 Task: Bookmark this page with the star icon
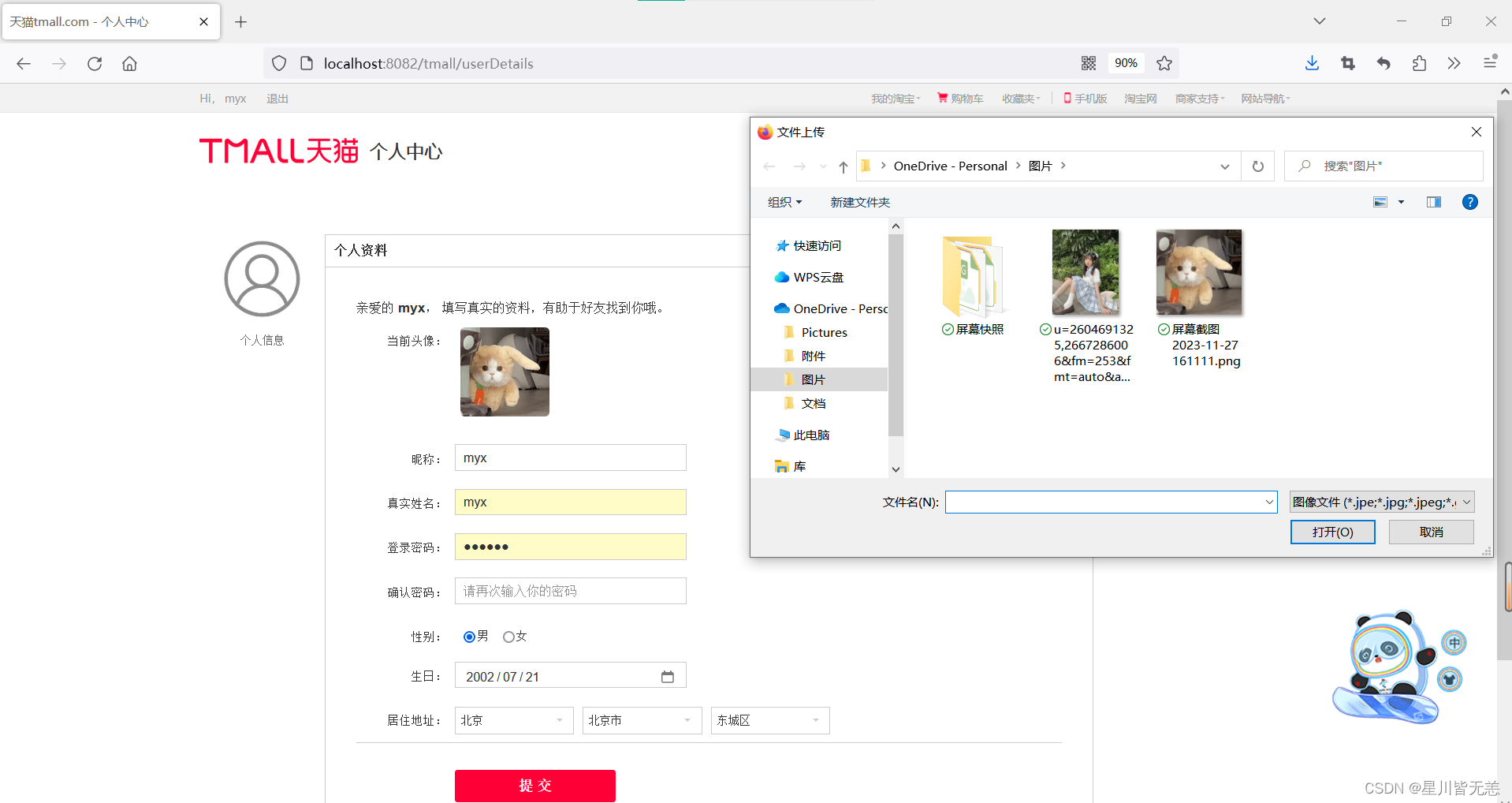coord(1164,63)
